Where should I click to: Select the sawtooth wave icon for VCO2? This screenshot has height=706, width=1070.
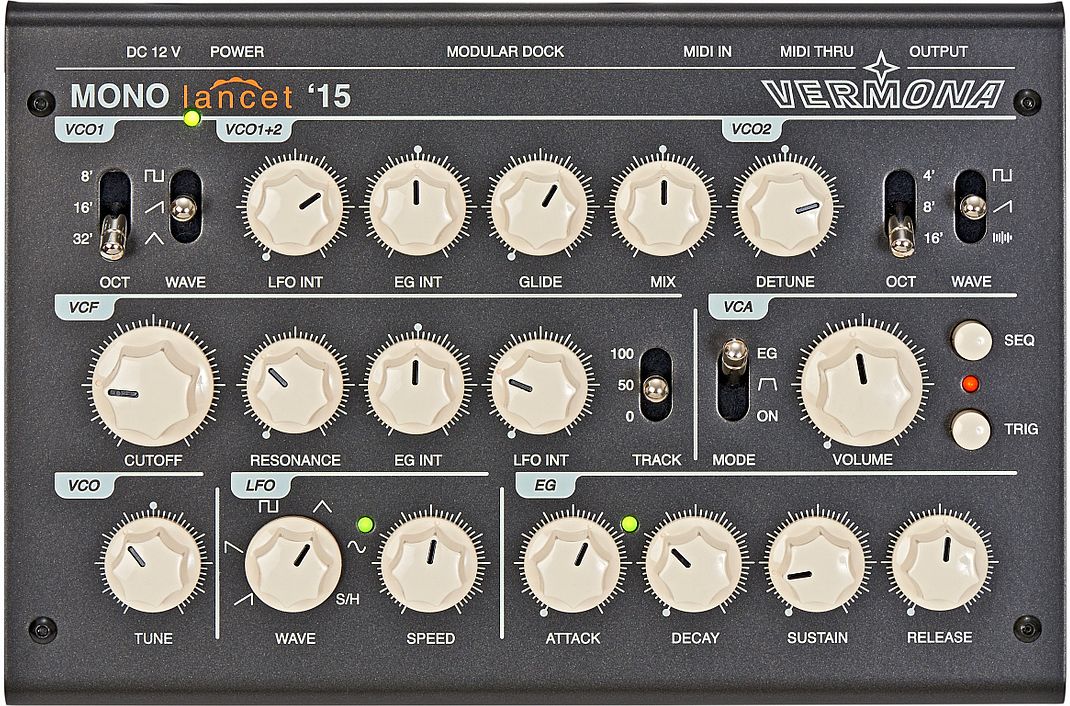(1002, 206)
